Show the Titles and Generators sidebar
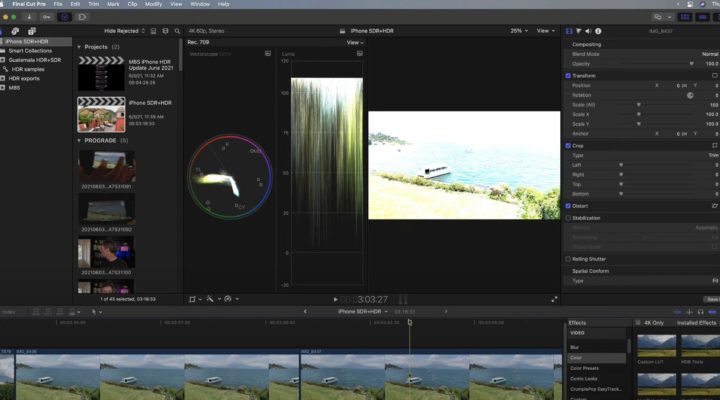 point(32,31)
